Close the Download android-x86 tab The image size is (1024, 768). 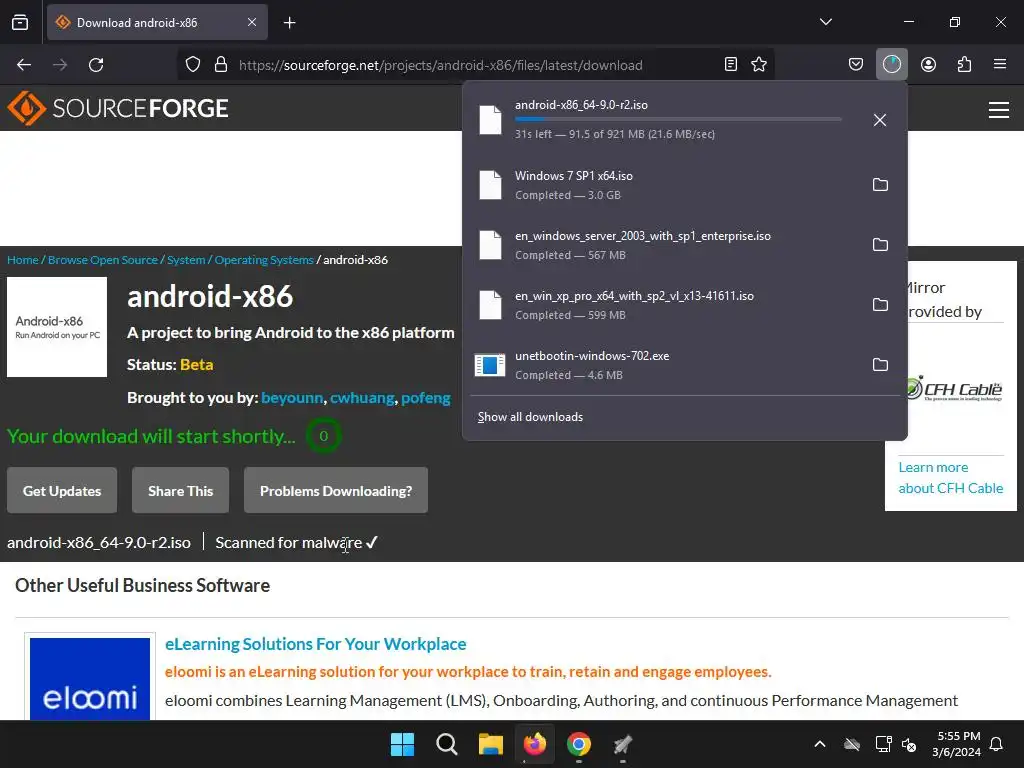(252, 22)
